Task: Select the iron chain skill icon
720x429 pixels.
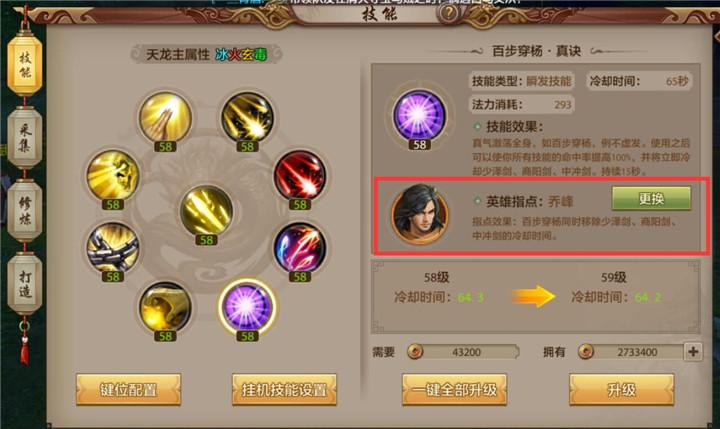Action: [113, 248]
